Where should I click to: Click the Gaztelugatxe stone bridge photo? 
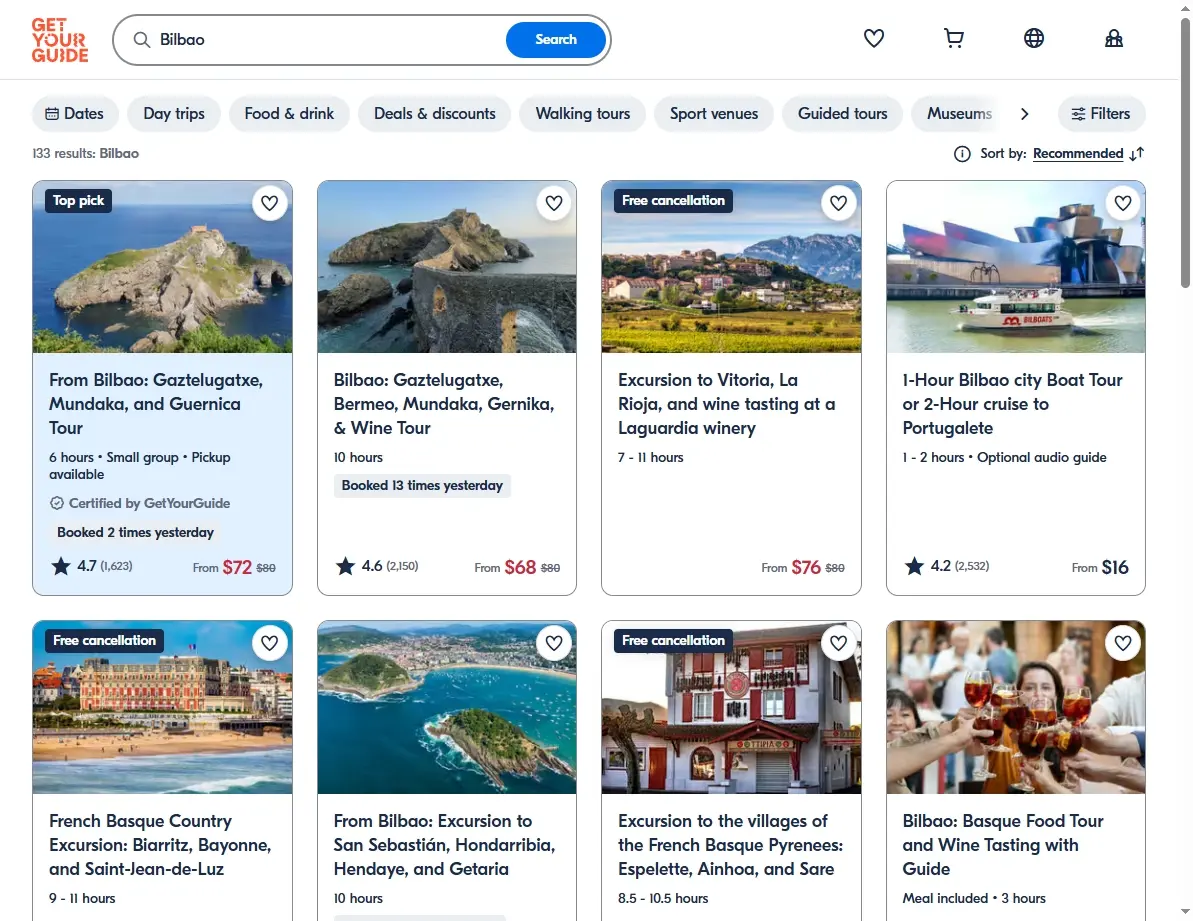(447, 267)
